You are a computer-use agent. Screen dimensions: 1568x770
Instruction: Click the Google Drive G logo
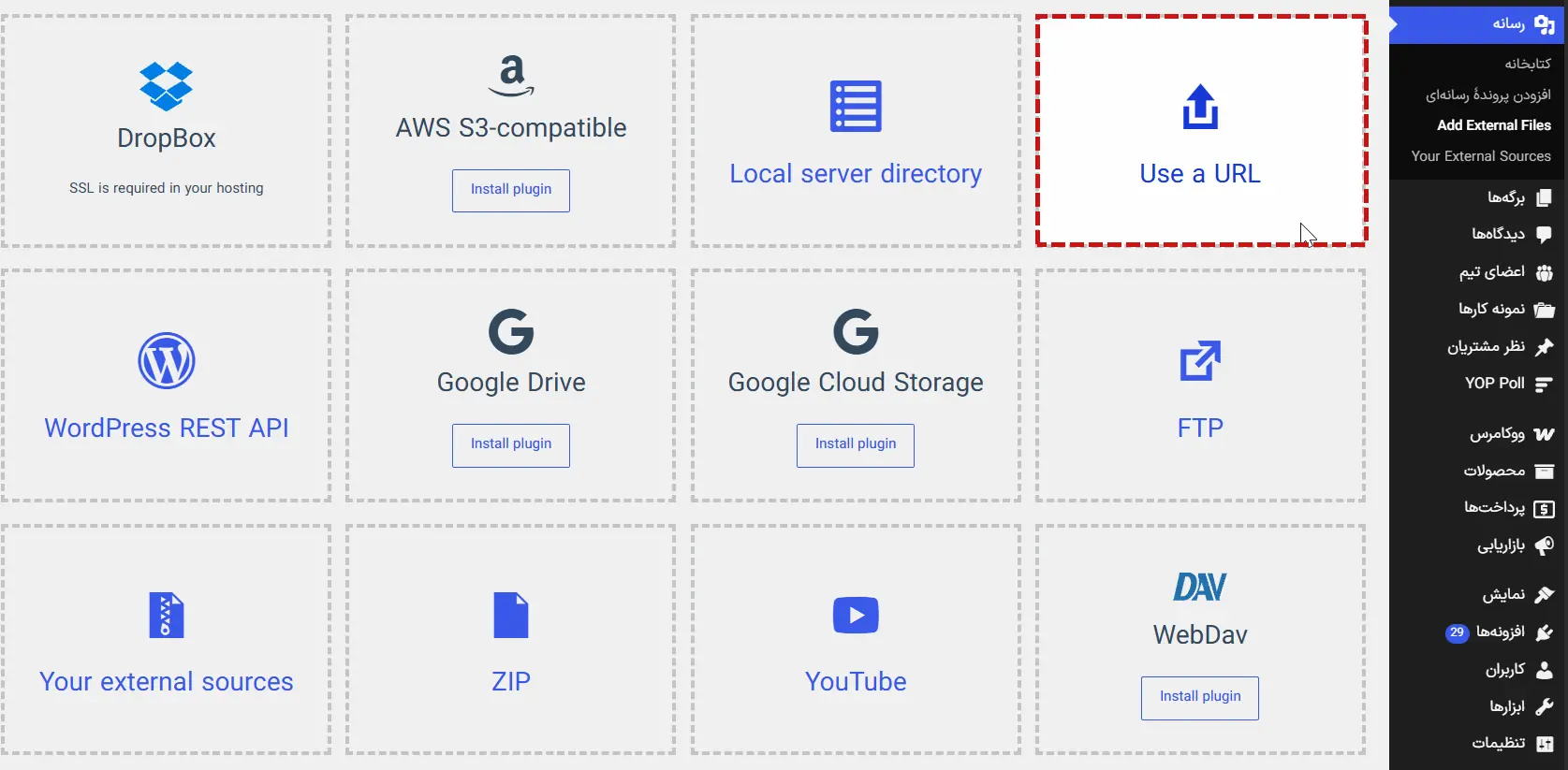click(511, 331)
